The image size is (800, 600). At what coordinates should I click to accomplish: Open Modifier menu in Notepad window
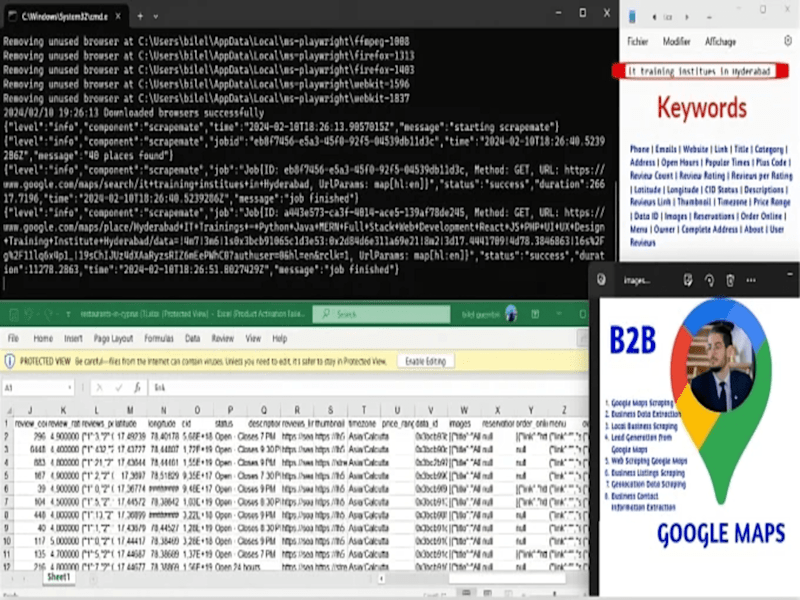coord(676,42)
